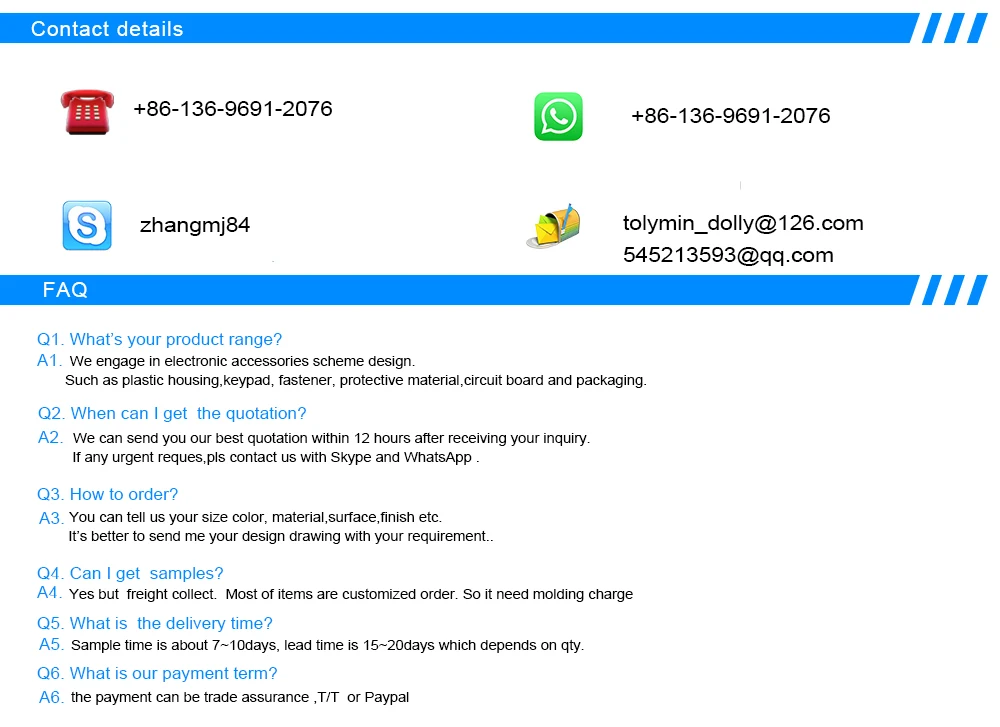The image size is (1000, 727).
Task: Click question Q4 Can I get samples
Action: (130, 573)
